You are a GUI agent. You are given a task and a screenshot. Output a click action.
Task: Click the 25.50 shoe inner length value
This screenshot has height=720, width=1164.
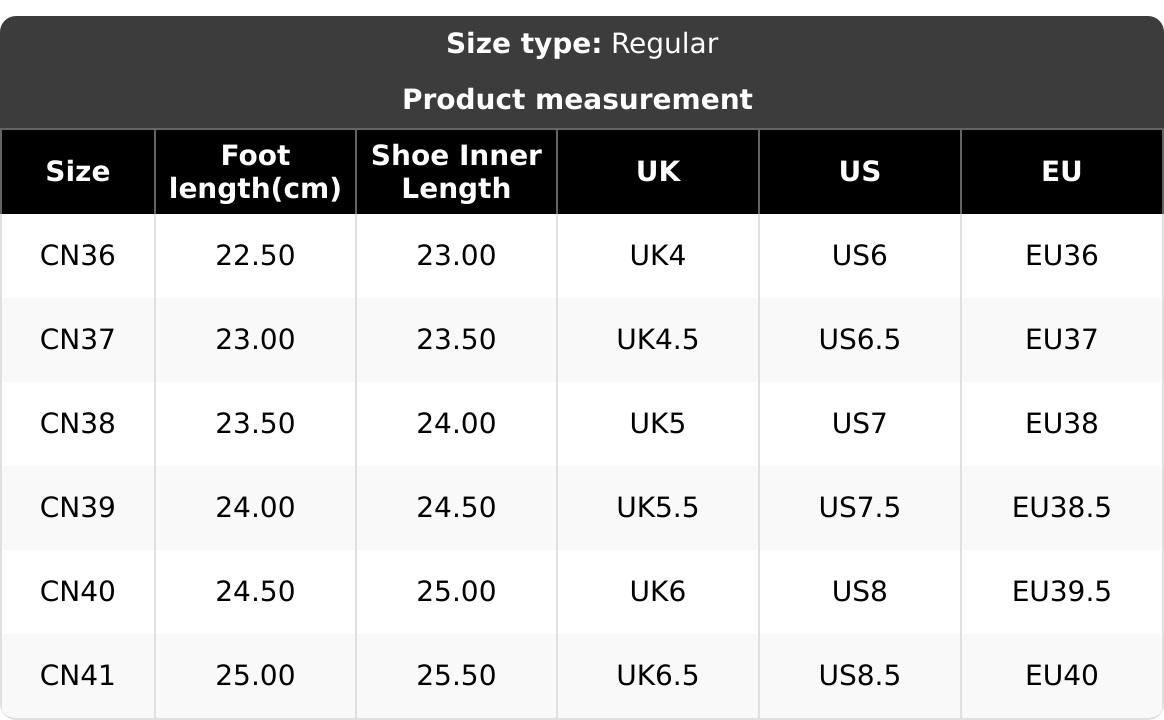456,676
